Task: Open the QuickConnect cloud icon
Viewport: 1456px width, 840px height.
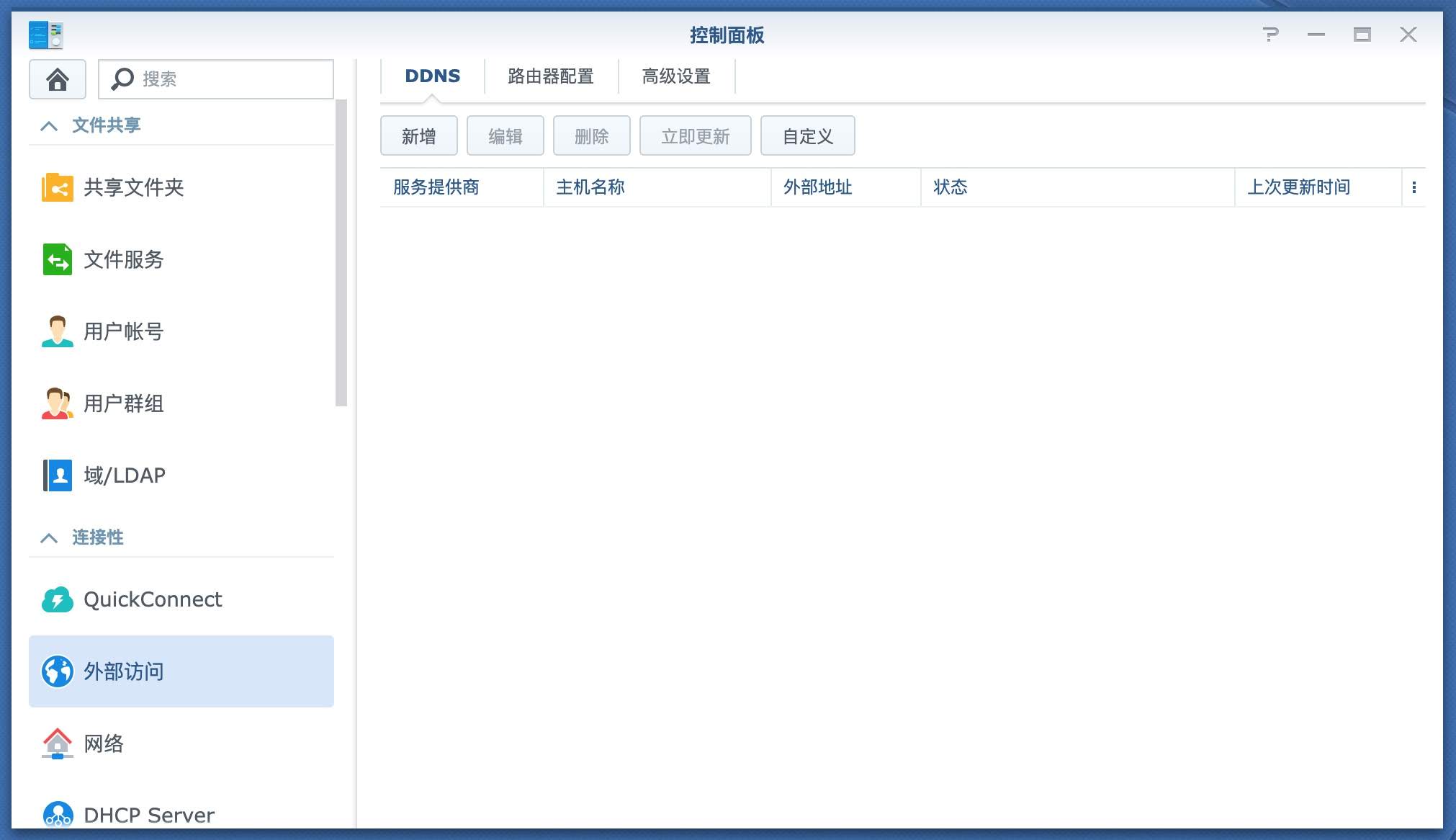Action: [58, 599]
